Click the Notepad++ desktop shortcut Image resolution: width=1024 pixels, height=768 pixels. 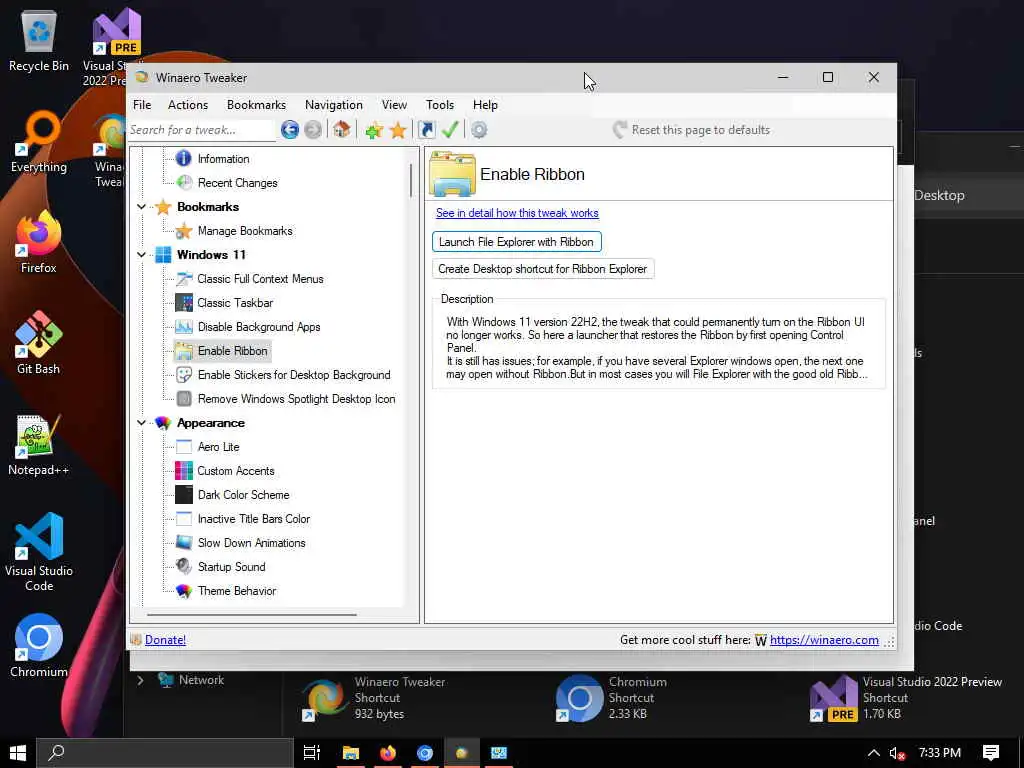click(x=39, y=445)
